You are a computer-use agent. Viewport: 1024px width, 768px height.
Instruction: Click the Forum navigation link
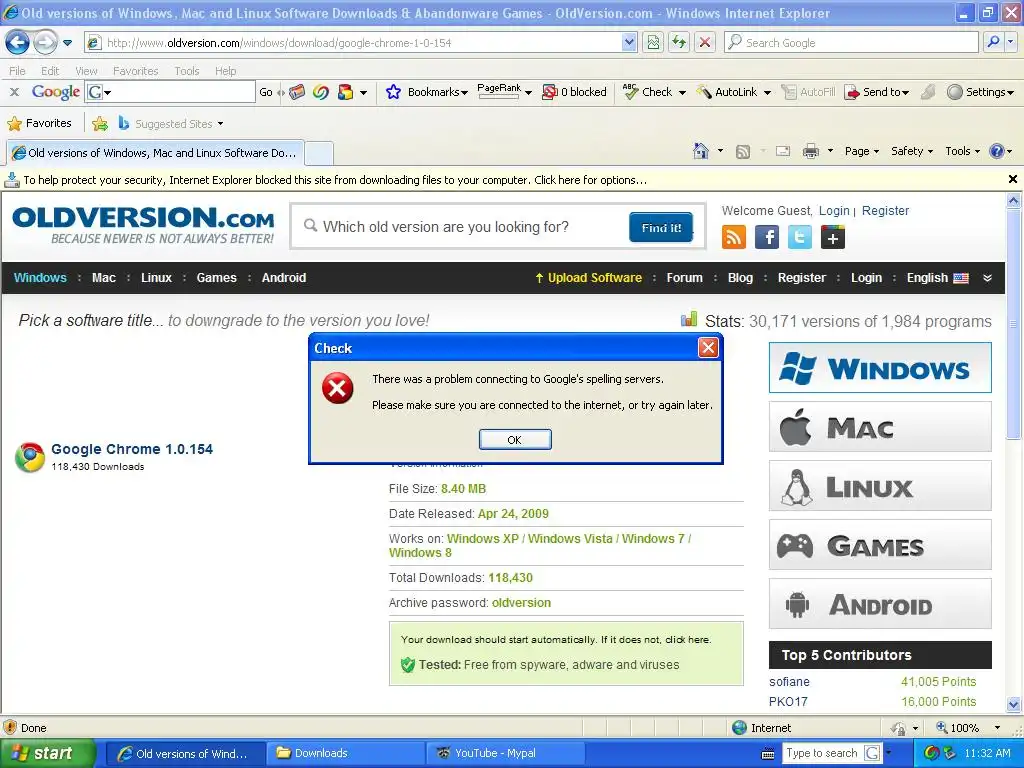(684, 278)
